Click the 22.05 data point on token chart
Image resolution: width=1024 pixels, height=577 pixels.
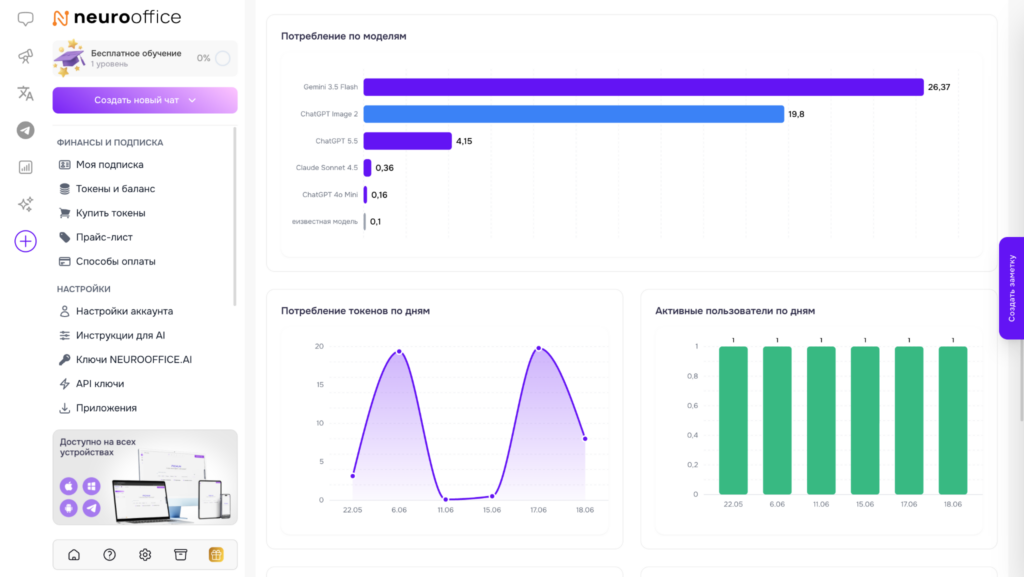coord(353,476)
